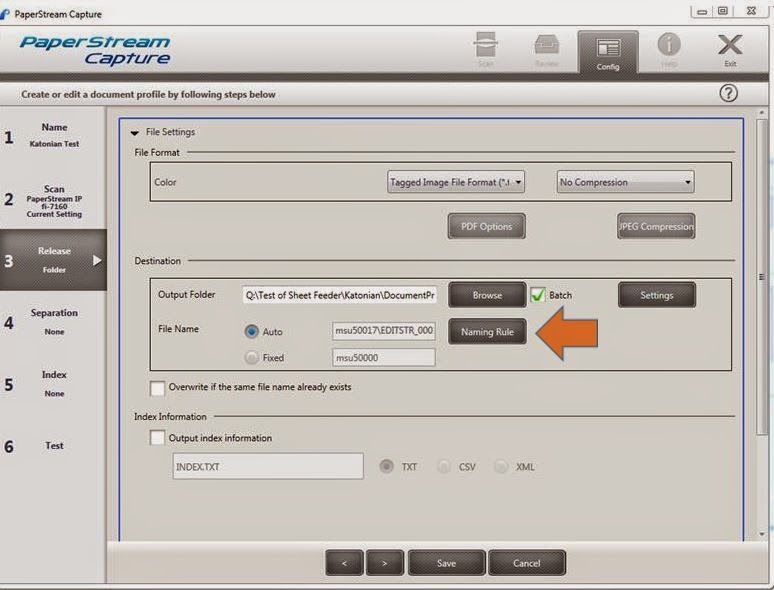Open the Tagged Image File Format dropdown

pos(456,182)
